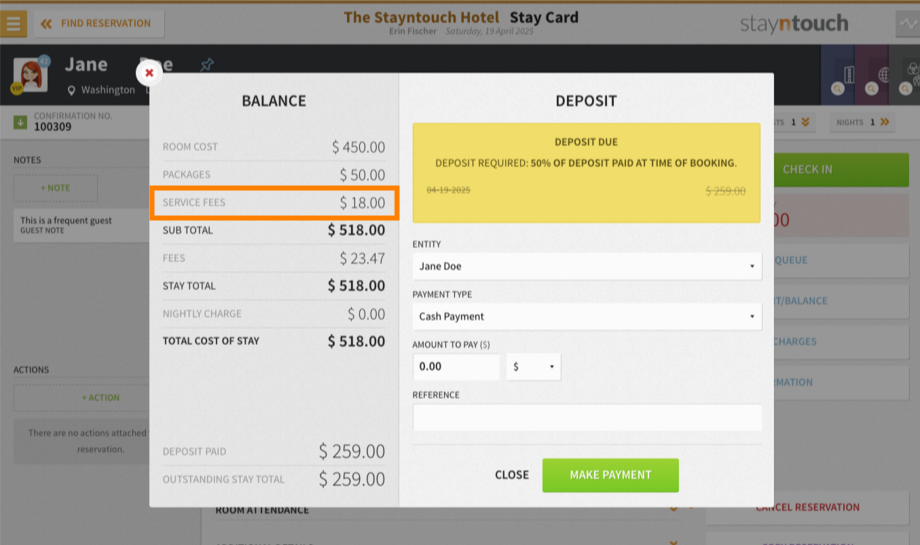Click the Nightly Charge value $ 0.00
920x545 pixels.
366,314
